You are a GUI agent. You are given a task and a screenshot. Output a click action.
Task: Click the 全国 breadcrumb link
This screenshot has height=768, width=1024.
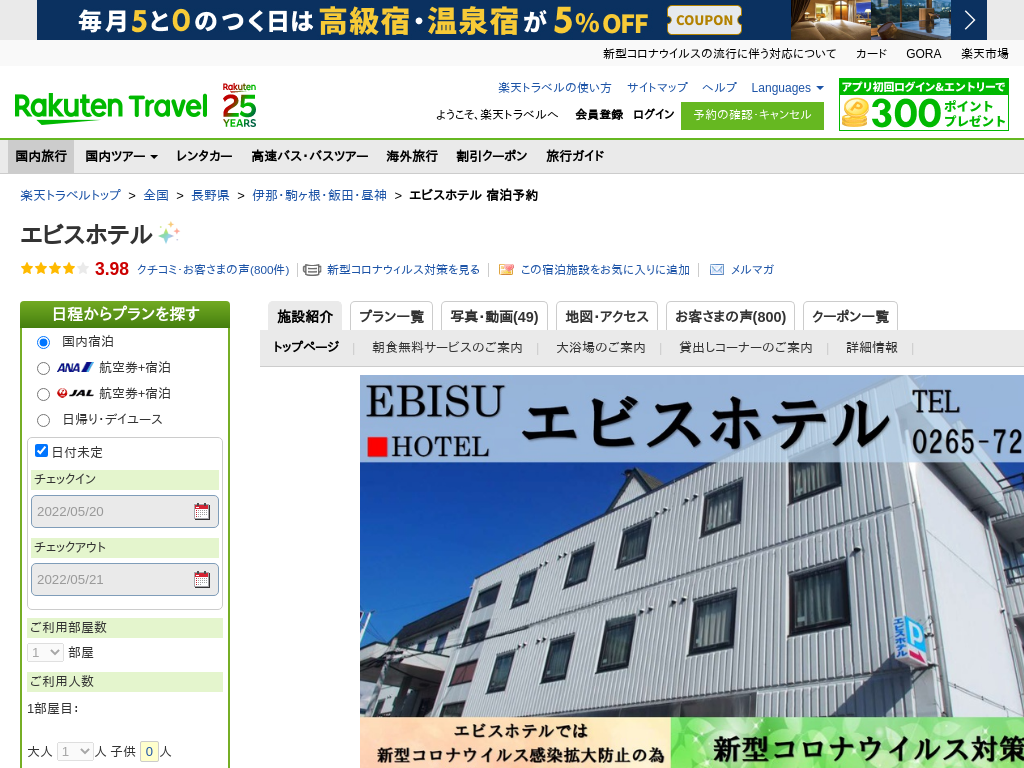point(156,195)
